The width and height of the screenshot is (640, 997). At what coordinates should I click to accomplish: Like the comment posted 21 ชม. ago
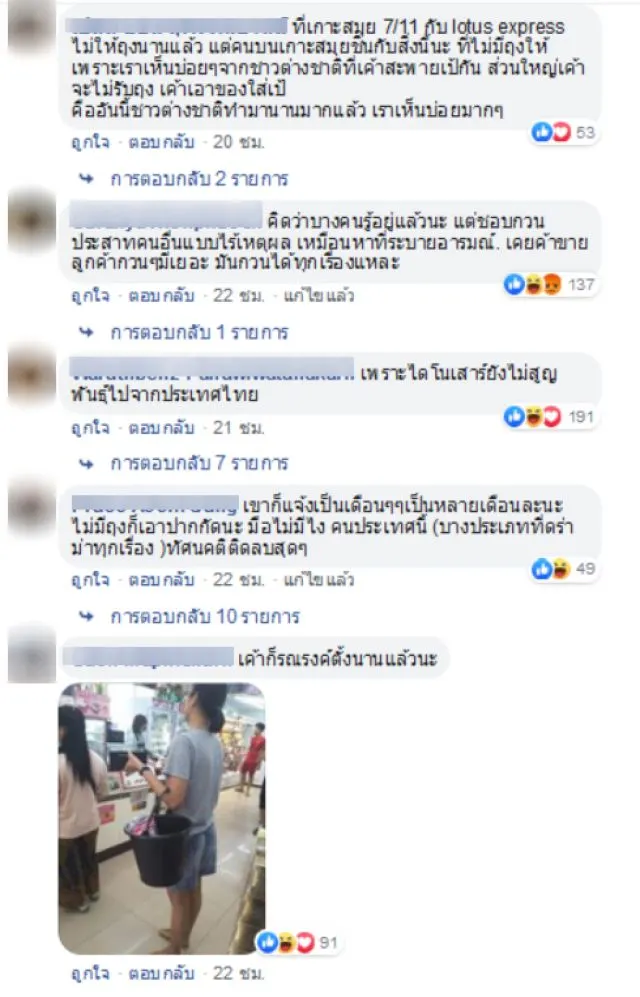click(x=90, y=427)
